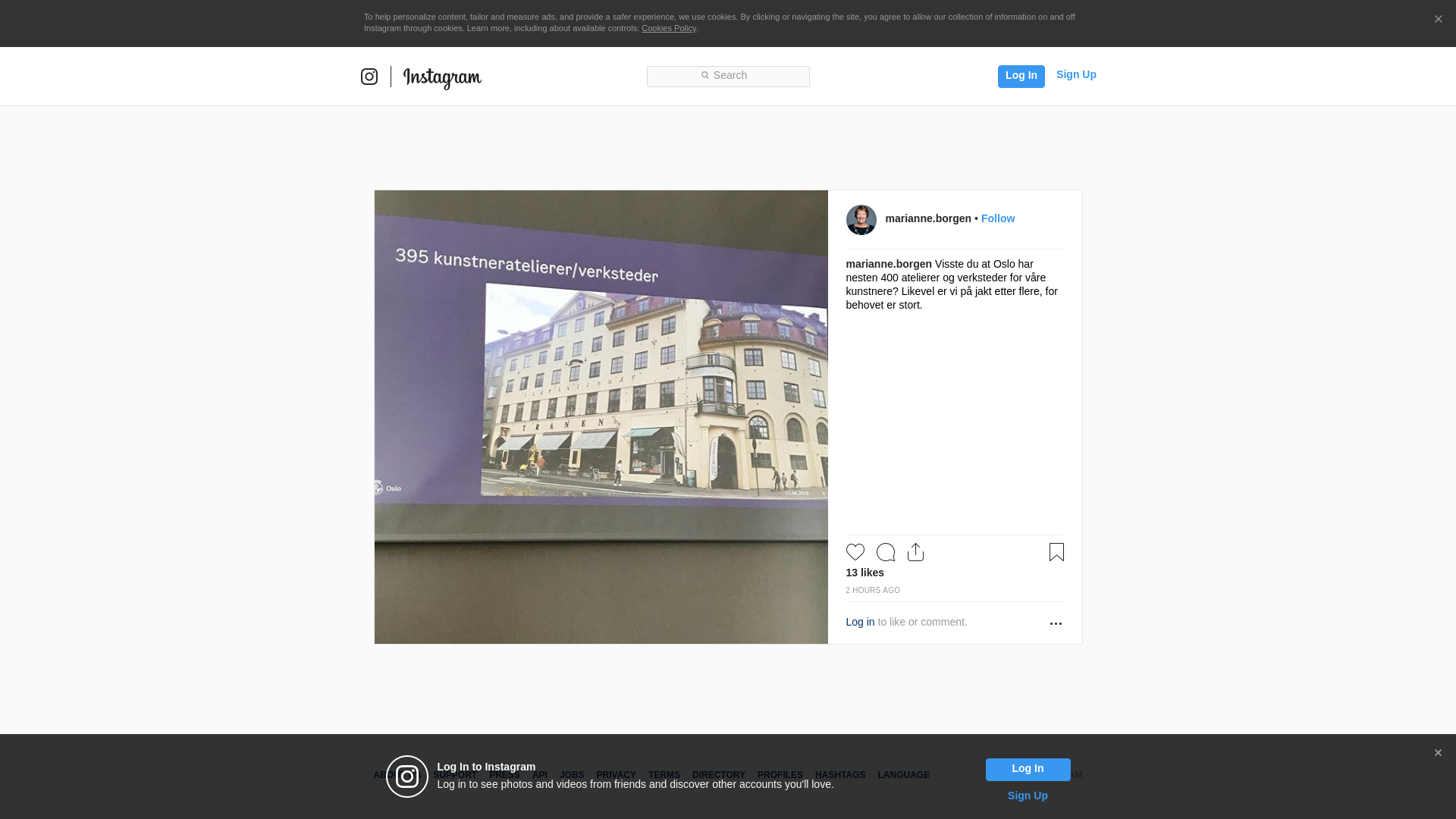The width and height of the screenshot is (1456, 819).
Task: Click the Instagram wordmark logo
Action: click(x=442, y=78)
